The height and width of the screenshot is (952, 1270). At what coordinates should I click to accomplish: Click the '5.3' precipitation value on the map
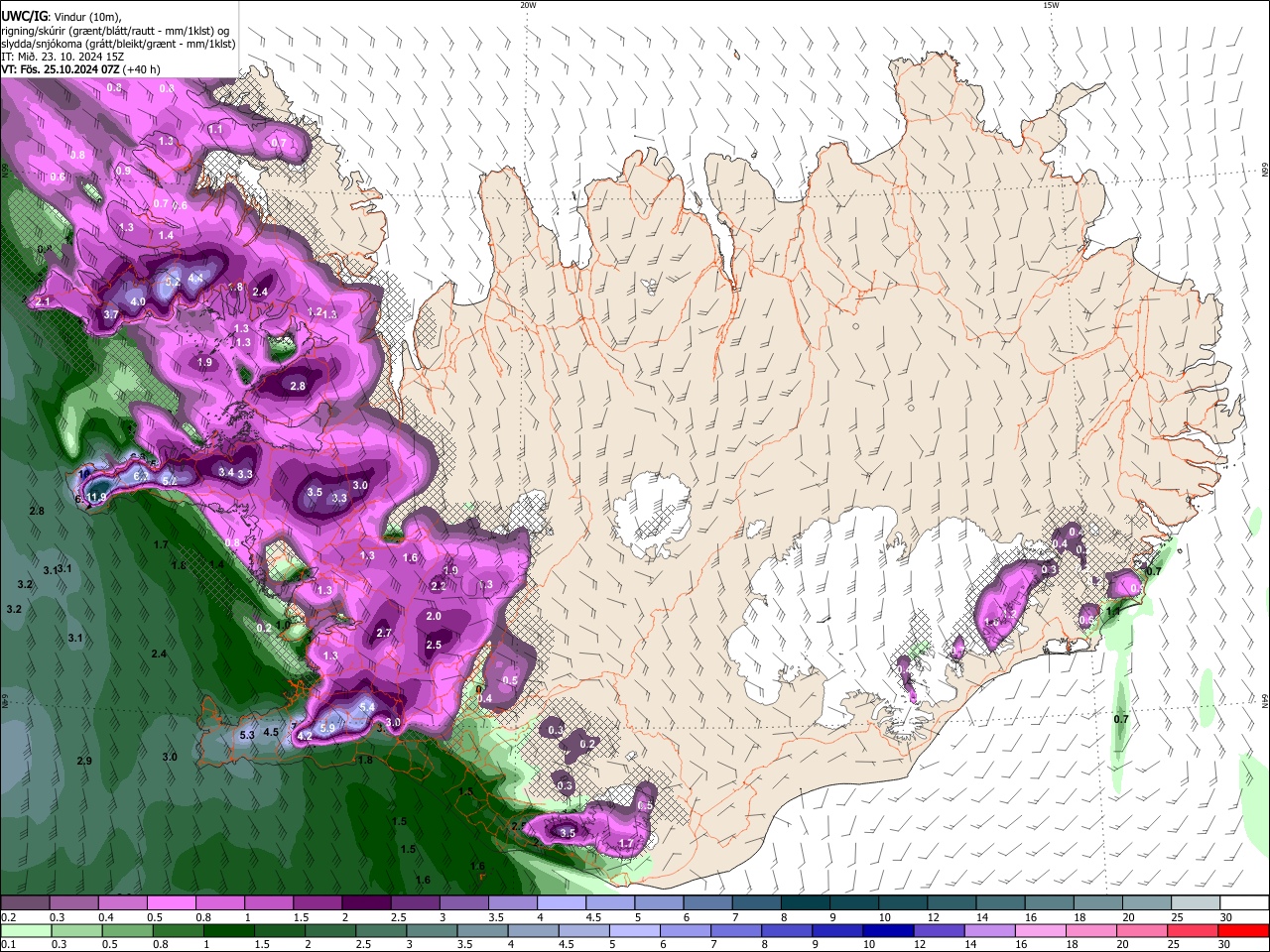click(247, 735)
